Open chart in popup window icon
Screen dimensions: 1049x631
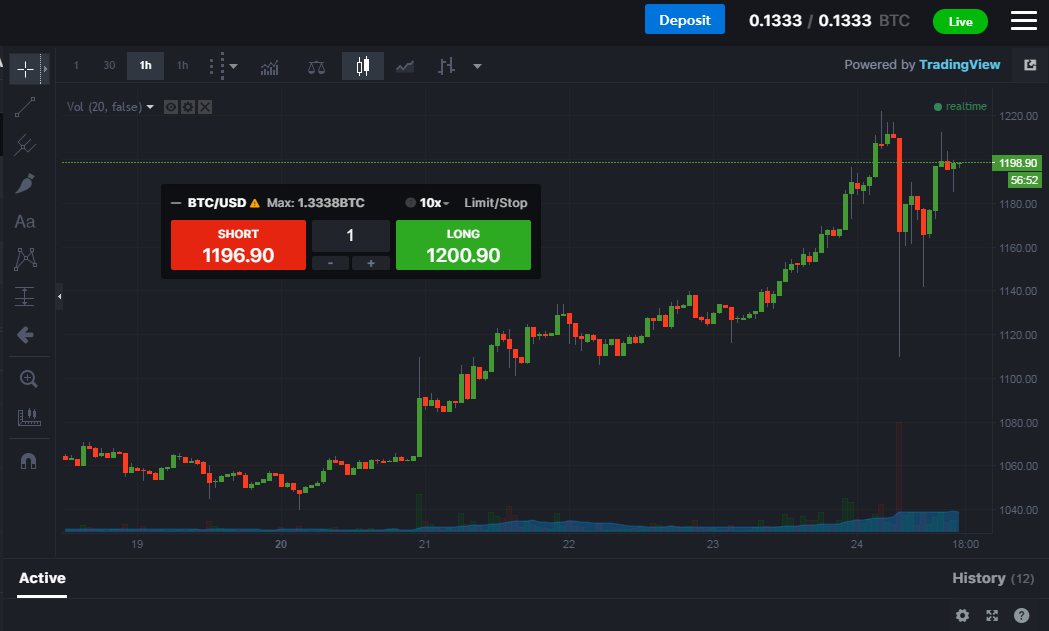[1030, 65]
